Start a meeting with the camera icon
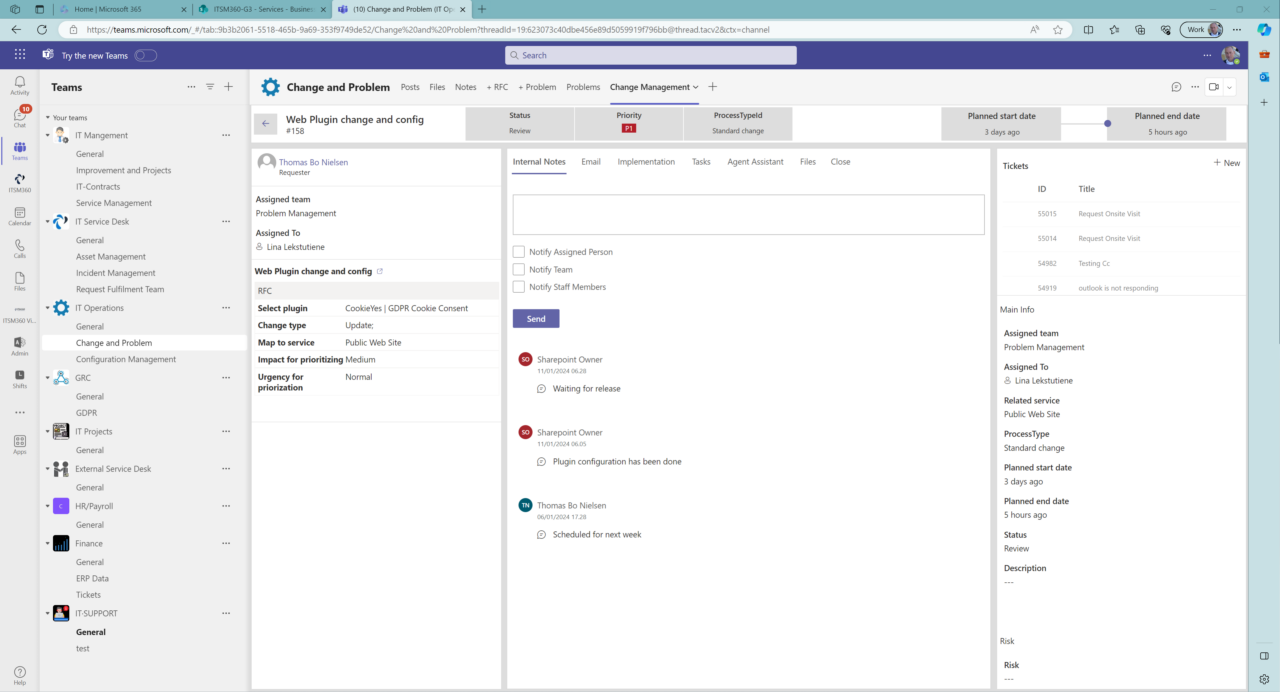The image size is (1280, 692). [x=1212, y=87]
